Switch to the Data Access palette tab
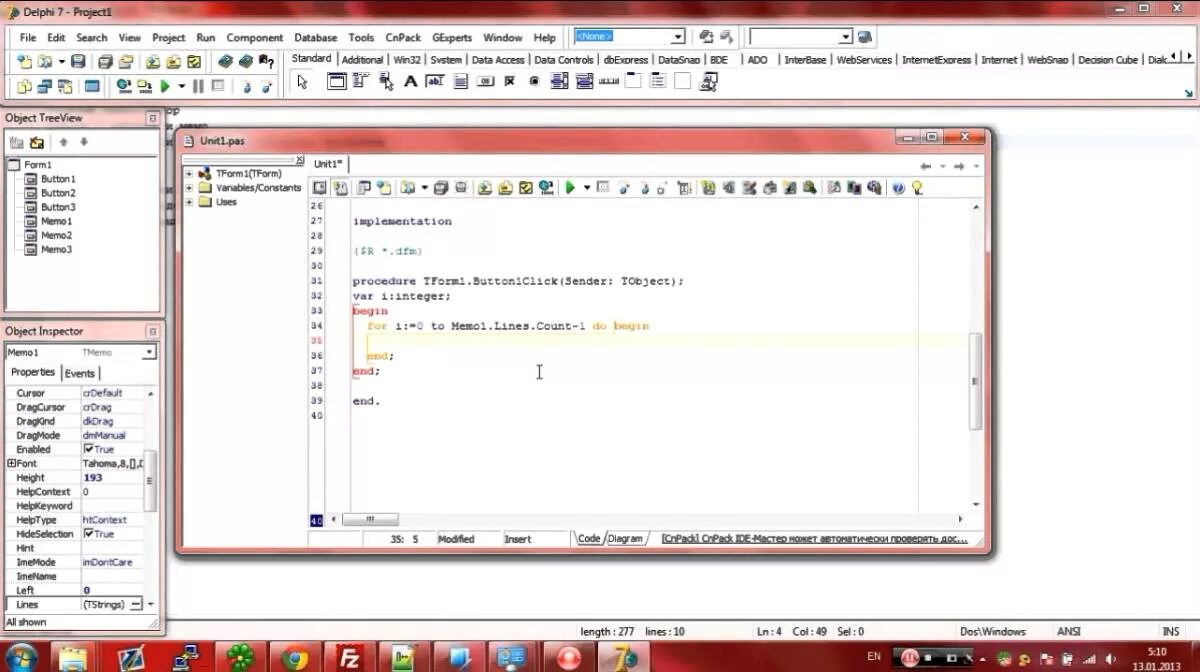The height and width of the screenshot is (672, 1200). pyautogui.click(x=497, y=59)
